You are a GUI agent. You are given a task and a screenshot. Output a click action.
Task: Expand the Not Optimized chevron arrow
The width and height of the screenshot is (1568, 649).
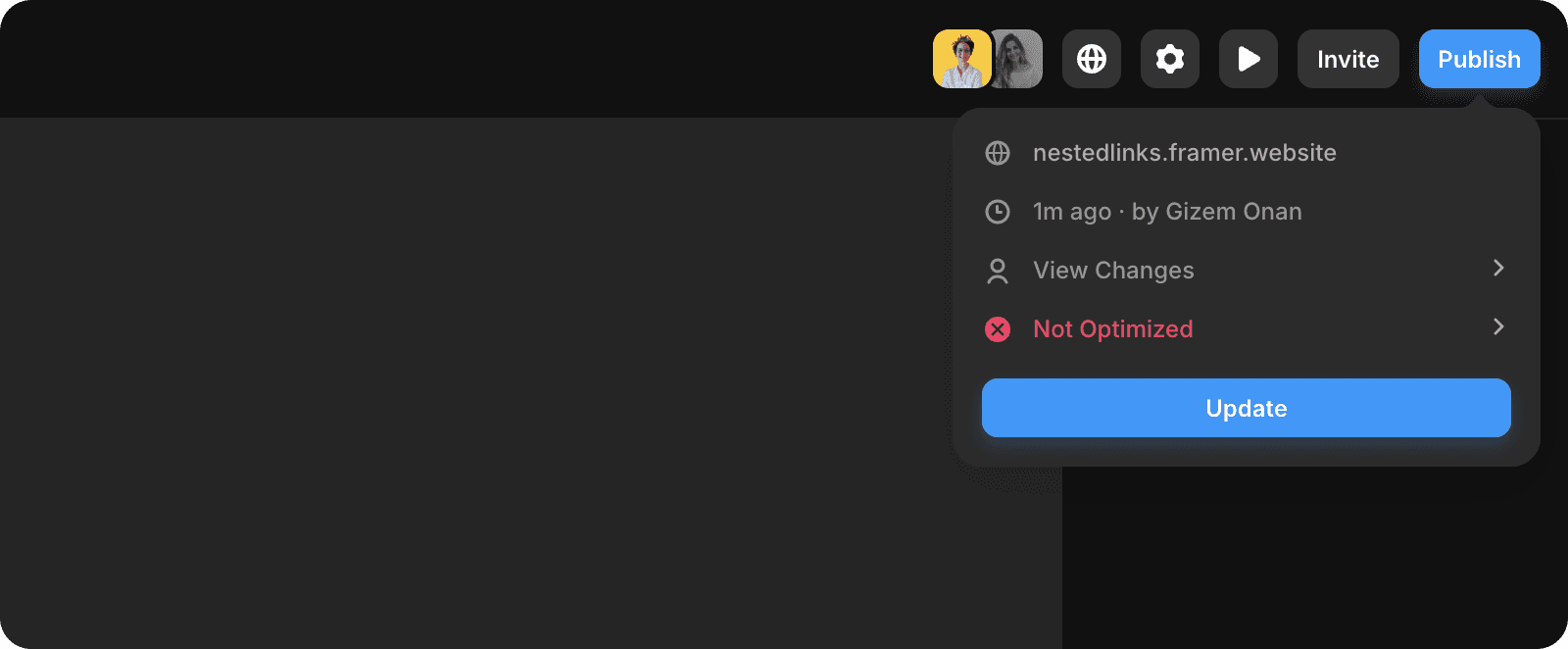1497,327
